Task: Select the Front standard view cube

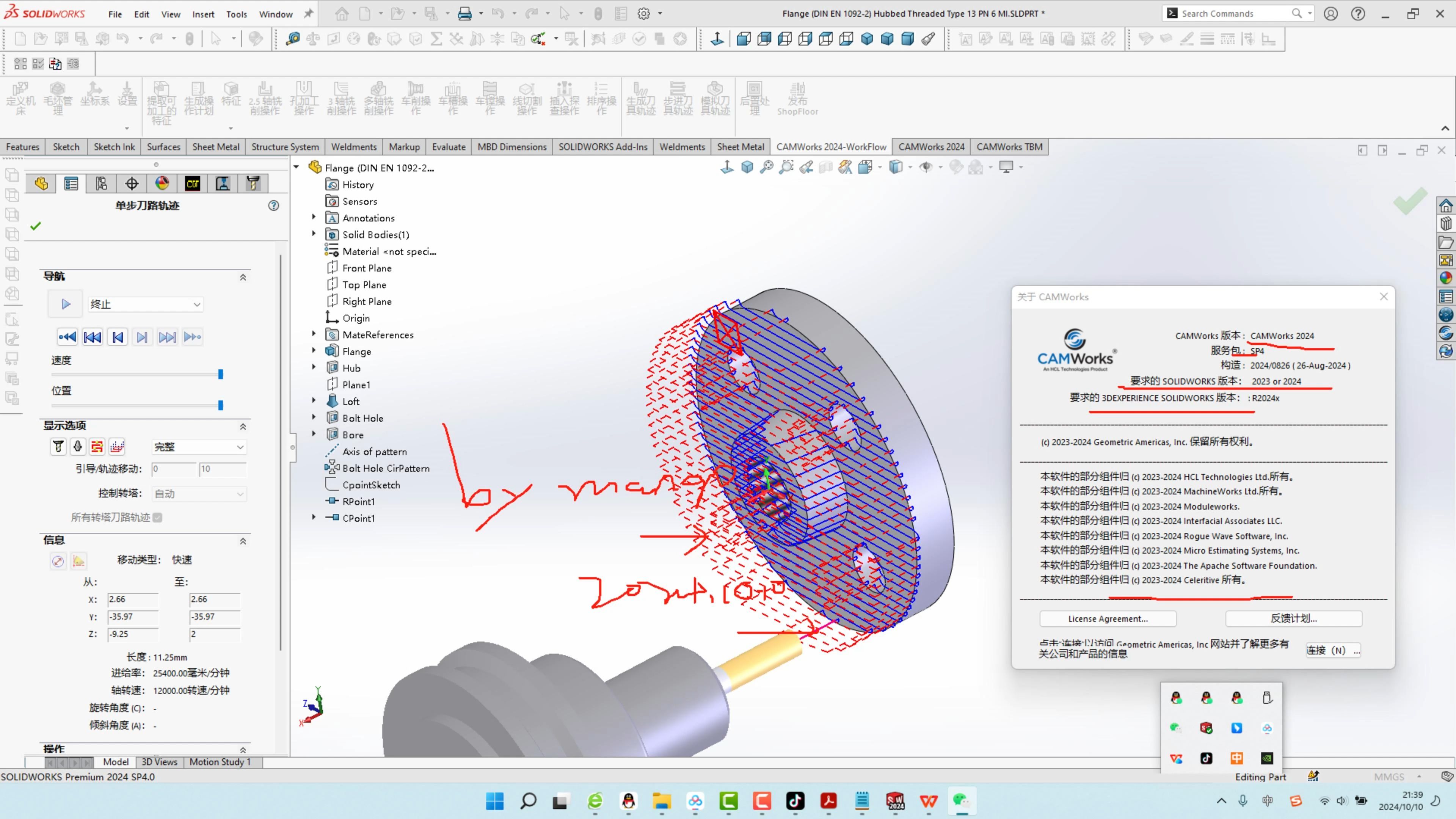Action: click(x=744, y=39)
